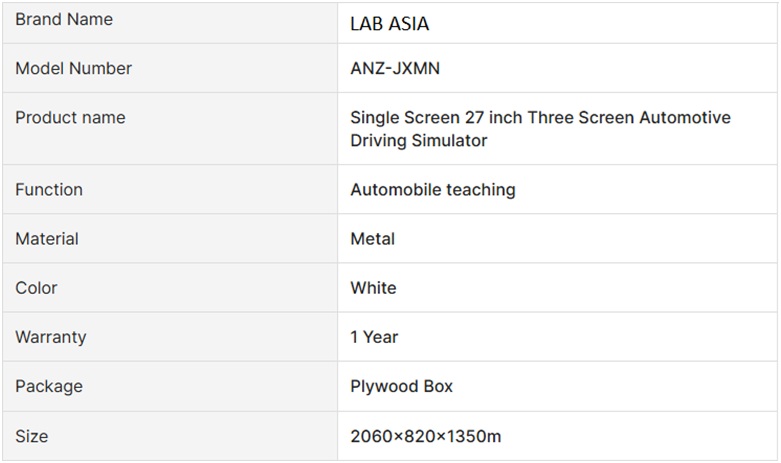This screenshot has height=463, width=781.
Task: Select the 2060×820×1350m size value
Action: 426,437
